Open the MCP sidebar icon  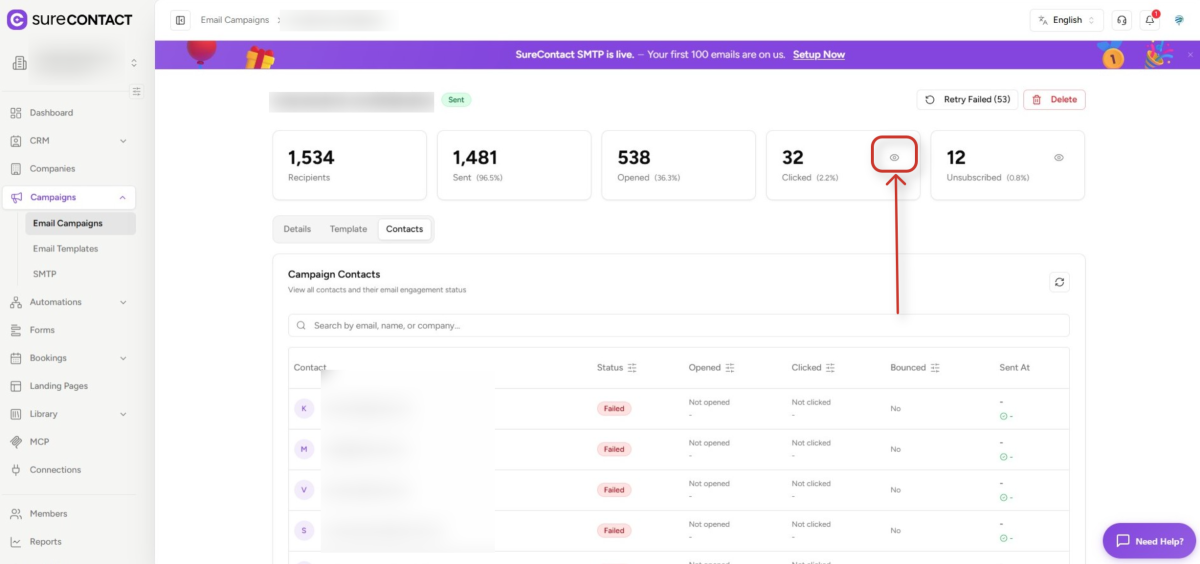point(16,442)
